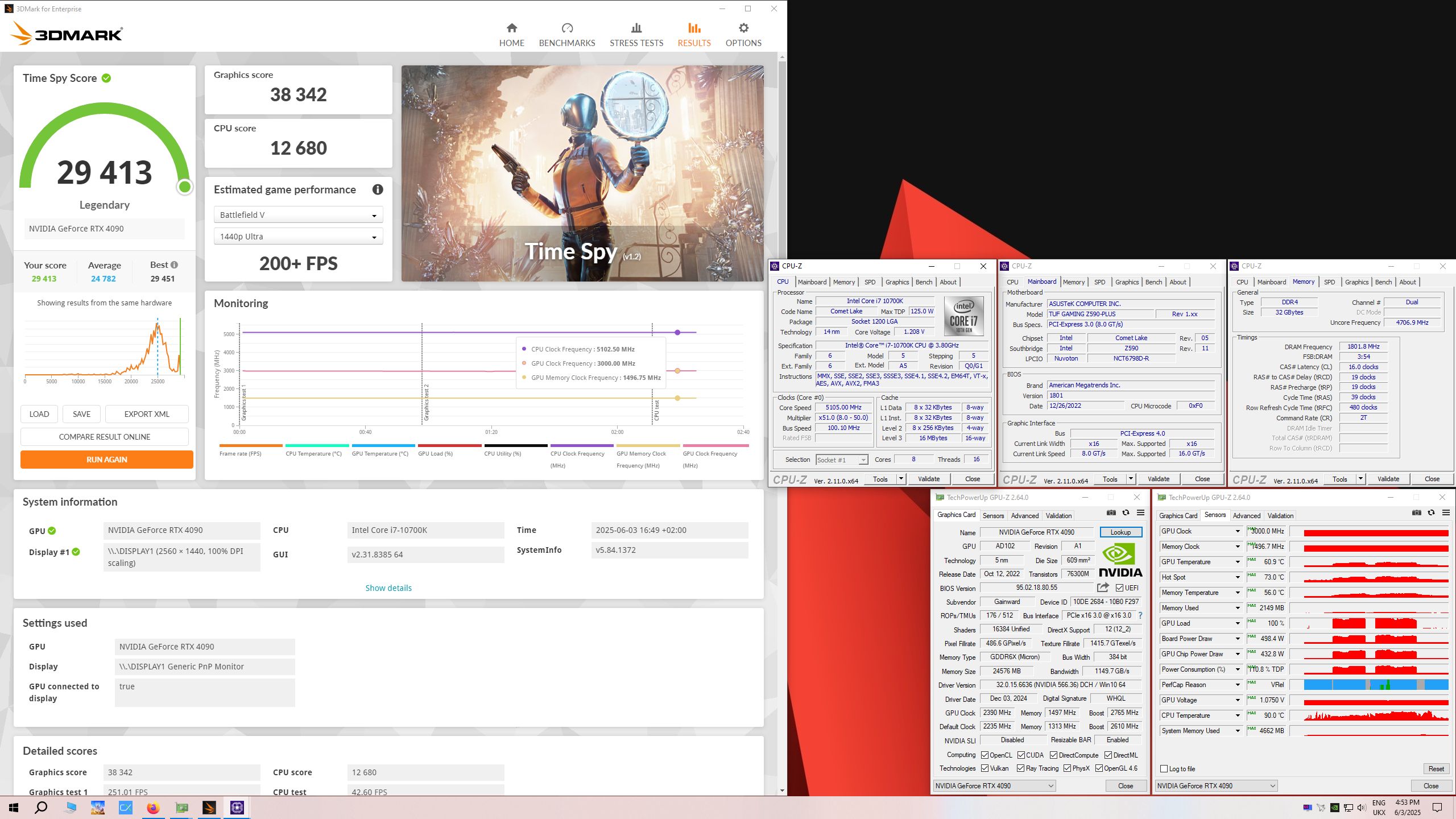1456x819 pixels.
Task: Switch to SPD tab in CPU-Z Mainboard window
Action: [x=1099, y=282]
